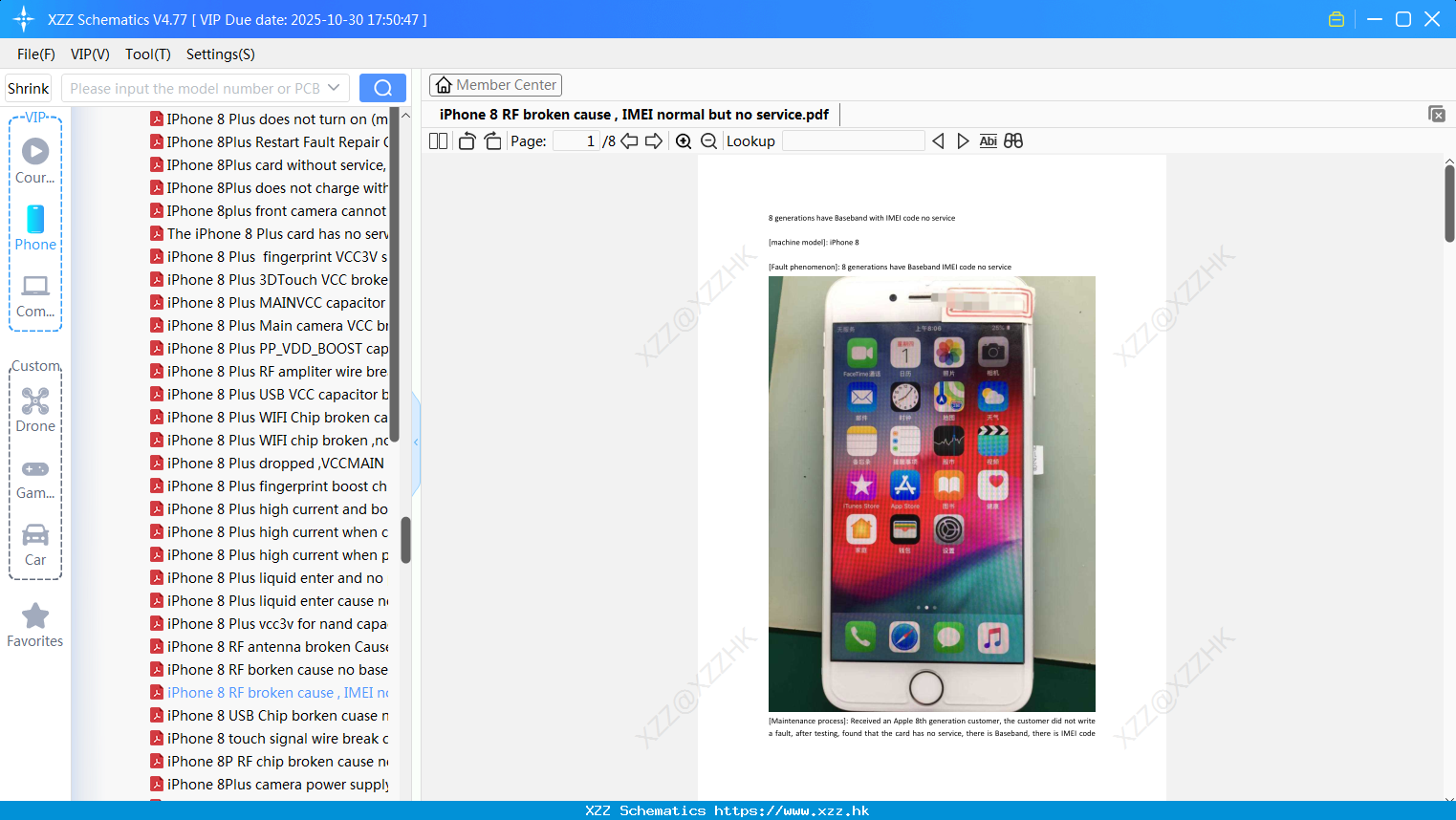The image size is (1456, 820).
Task: Open 'iPhone 8 Plus high current and bo' file
Action: pos(269,509)
